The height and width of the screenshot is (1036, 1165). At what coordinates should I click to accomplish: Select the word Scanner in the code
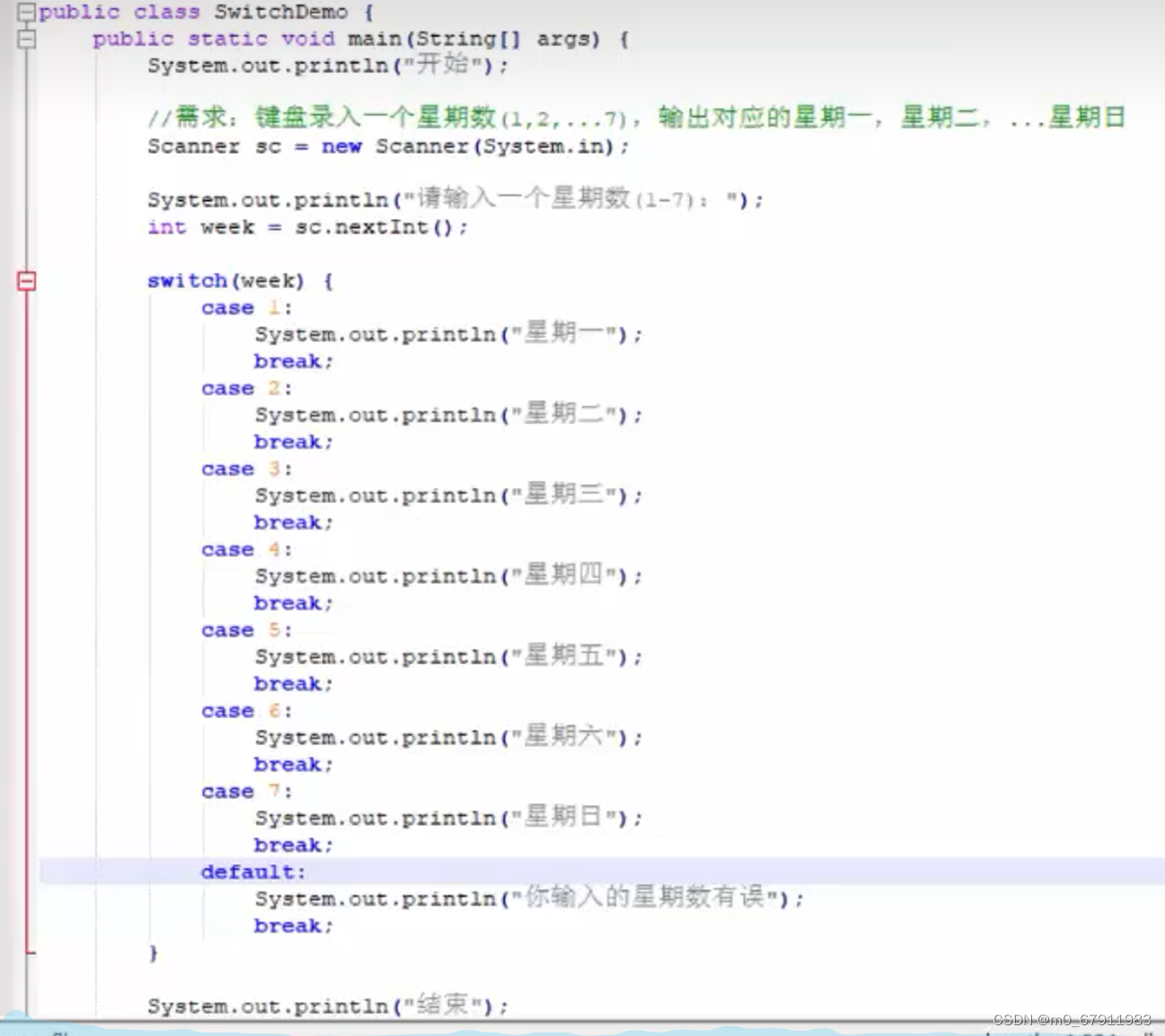[192, 146]
